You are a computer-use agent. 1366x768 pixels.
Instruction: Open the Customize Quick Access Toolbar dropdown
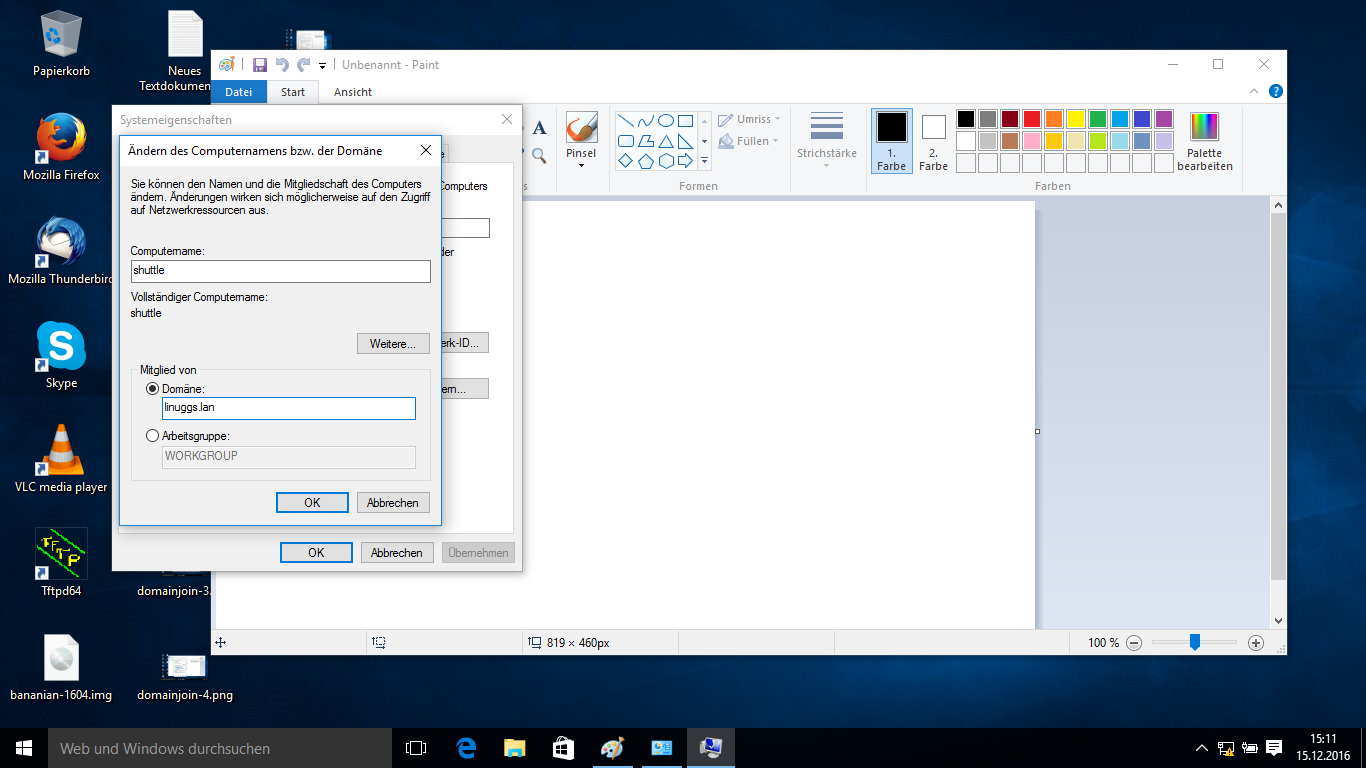pos(322,66)
